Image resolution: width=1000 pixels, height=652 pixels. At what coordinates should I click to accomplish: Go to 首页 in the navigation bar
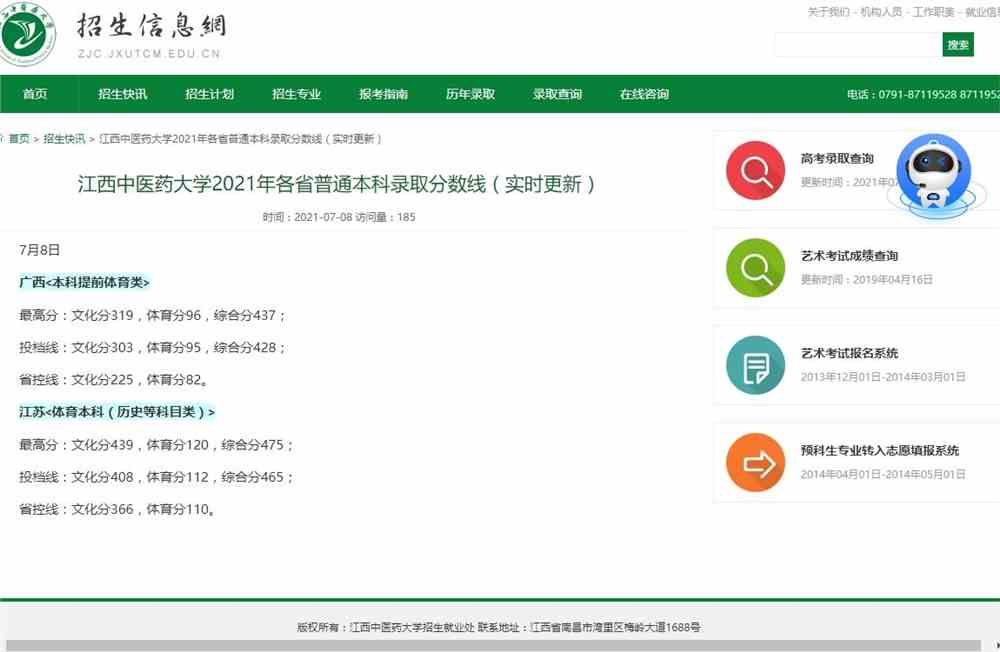tap(35, 94)
